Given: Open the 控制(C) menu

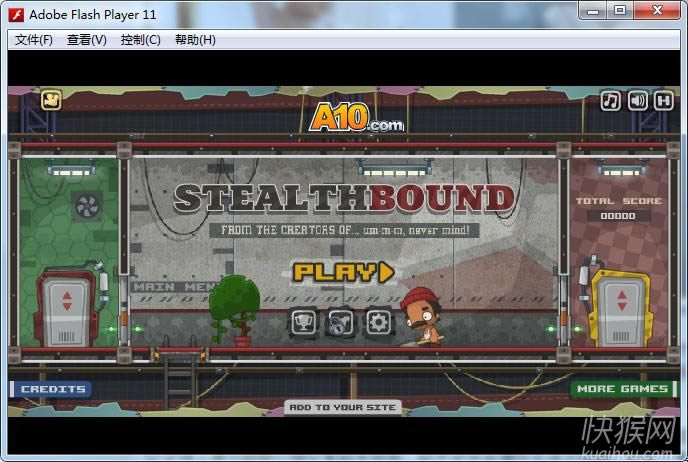Looking at the screenshot, I should pos(140,40).
